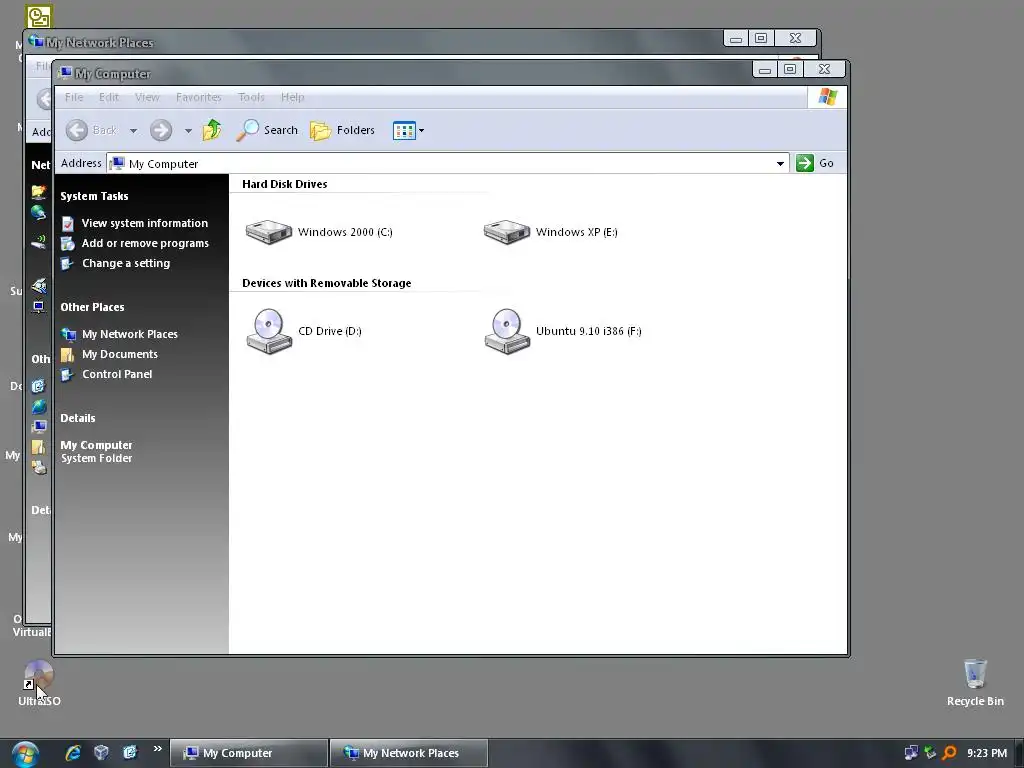Screen dimensions: 1024x768
Task: Switch to My Network Places taskbar button
Action: pyautogui.click(x=409, y=753)
